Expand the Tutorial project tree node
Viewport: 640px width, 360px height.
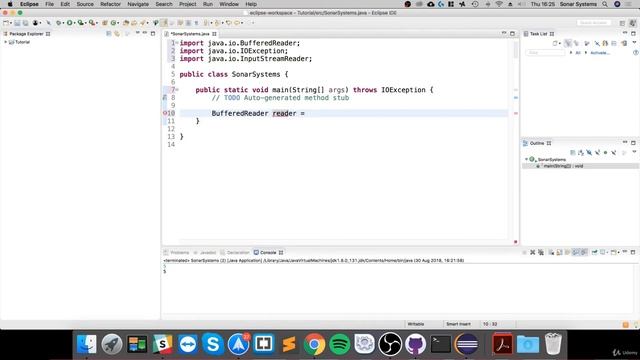[5, 42]
